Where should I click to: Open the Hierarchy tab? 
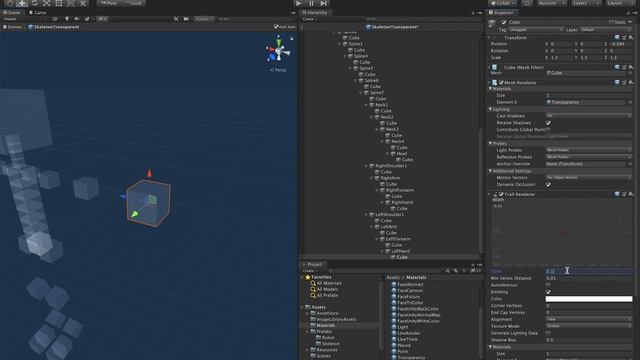[315, 13]
